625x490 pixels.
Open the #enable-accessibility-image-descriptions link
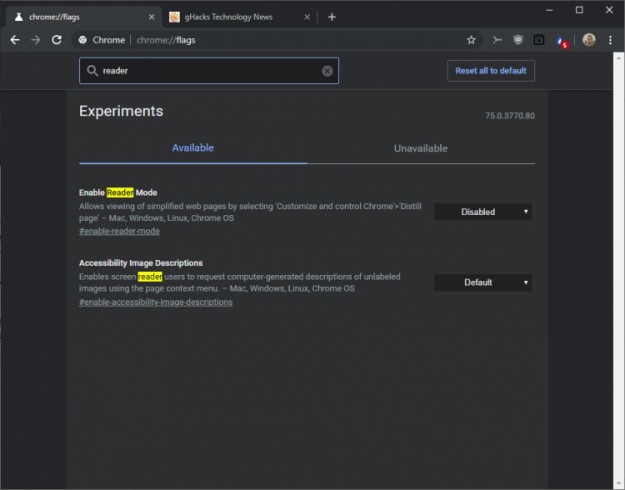pyautogui.click(x=156, y=302)
